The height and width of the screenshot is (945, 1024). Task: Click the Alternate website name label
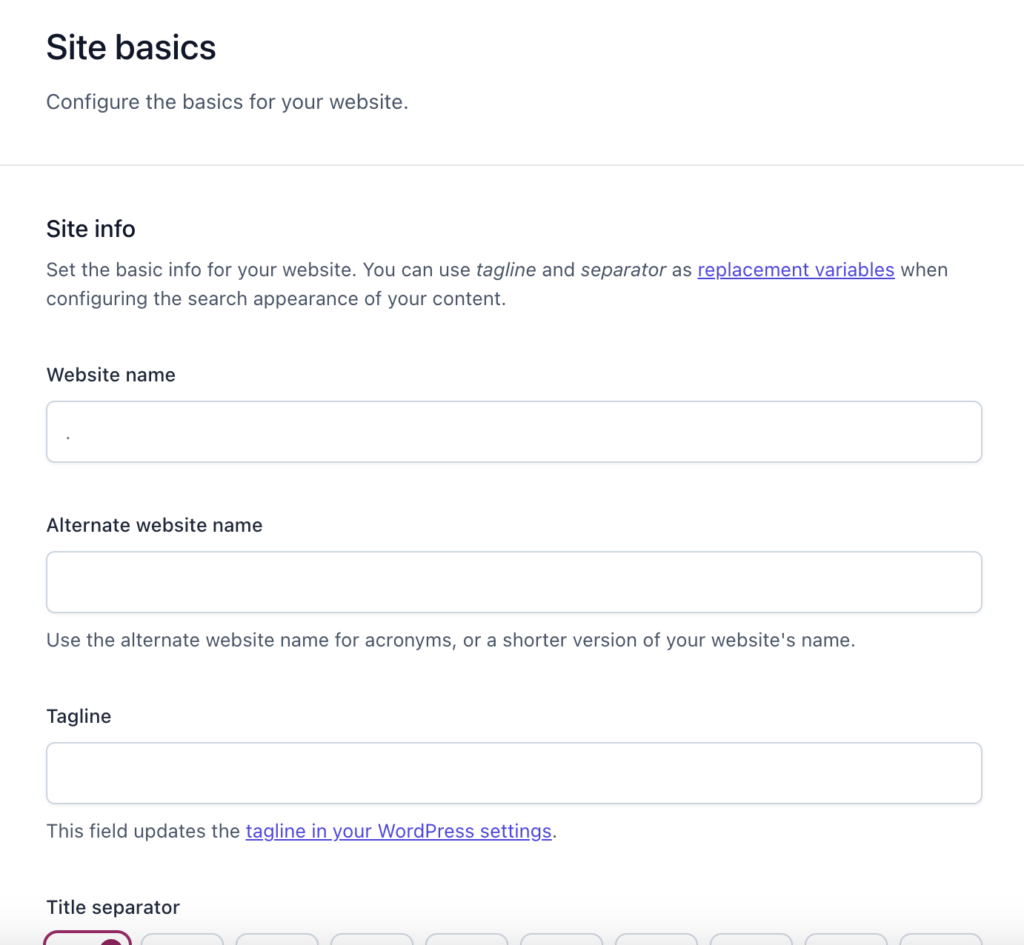pos(154,525)
